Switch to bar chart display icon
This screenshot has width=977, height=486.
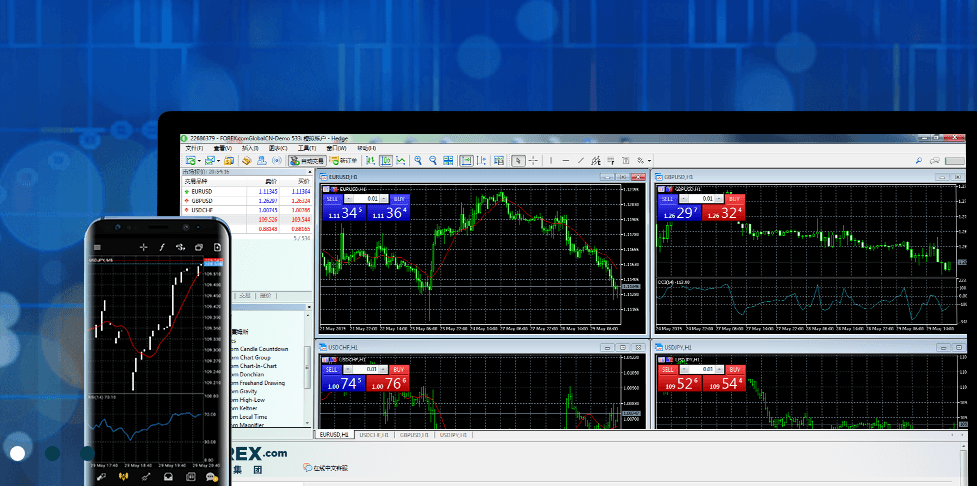click(369, 161)
